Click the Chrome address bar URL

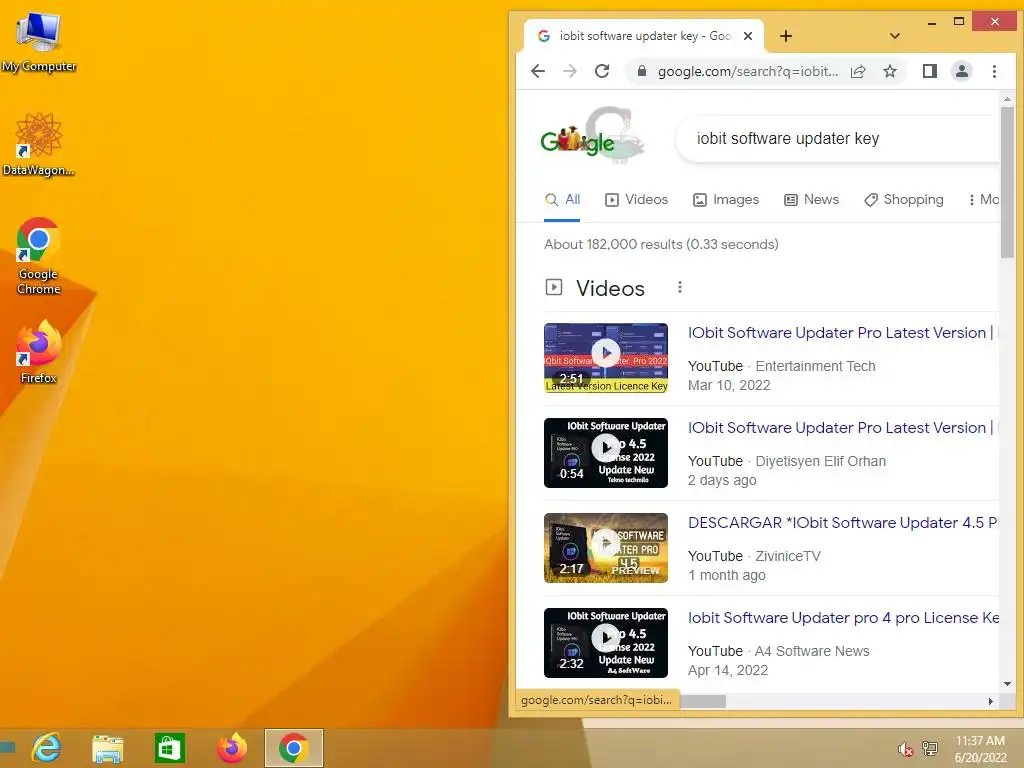(747, 71)
